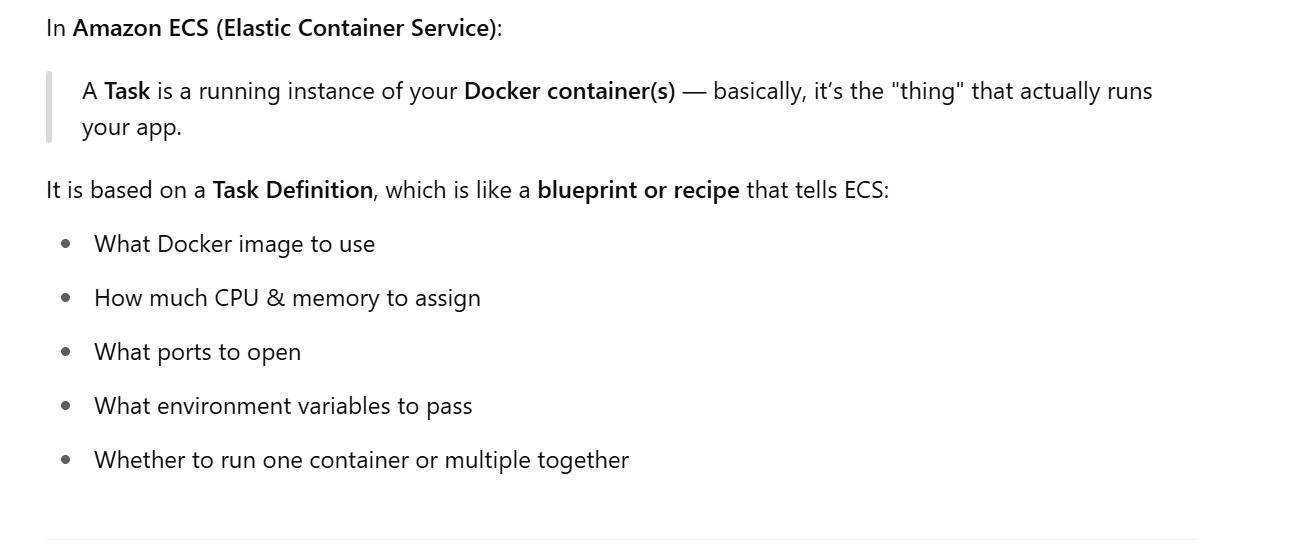Viewport: 1302px width, 555px height.
Task: Click 'It is based on a' text
Action: click(126, 190)
